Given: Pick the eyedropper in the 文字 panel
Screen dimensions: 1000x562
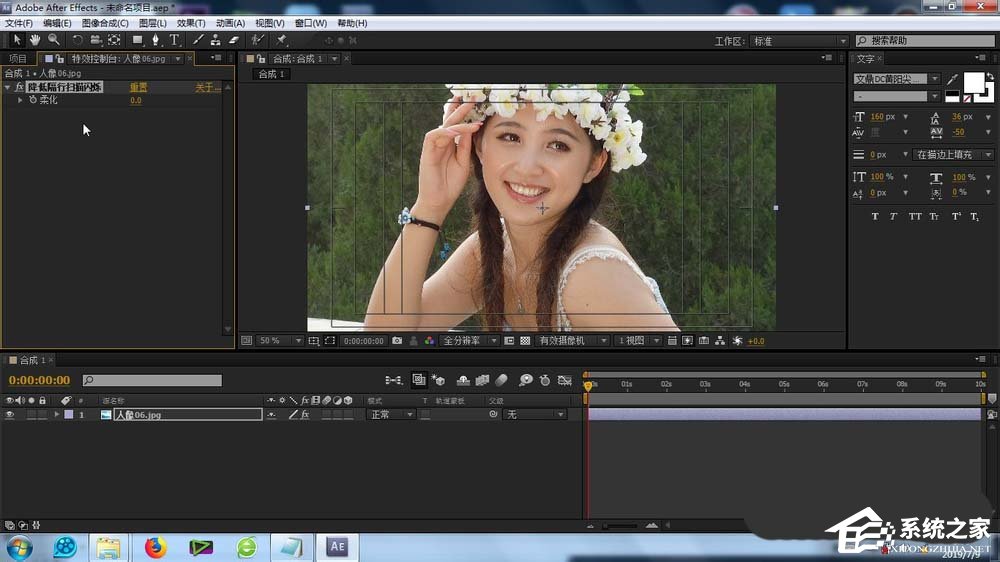Looking at the screenshot, I should point(952,79).
